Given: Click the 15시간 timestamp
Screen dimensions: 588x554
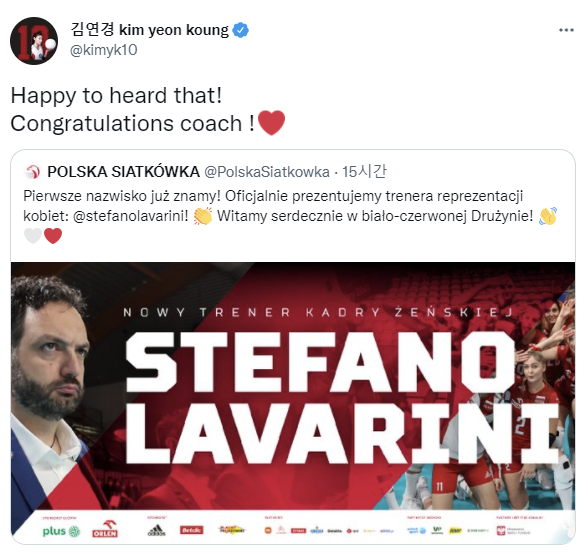Looking at the screenshot, I should click(364, 172).
